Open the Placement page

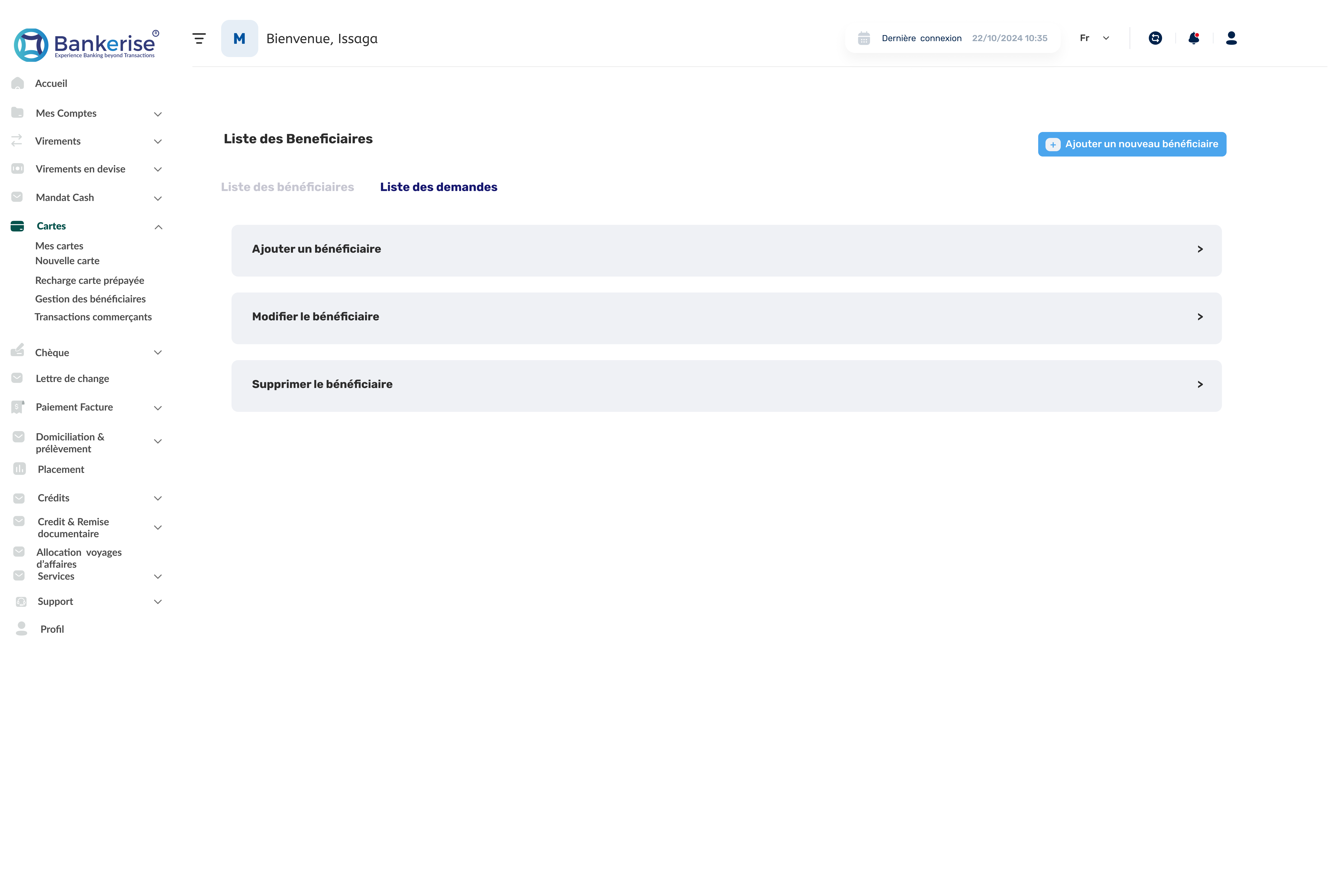(61, 469)
